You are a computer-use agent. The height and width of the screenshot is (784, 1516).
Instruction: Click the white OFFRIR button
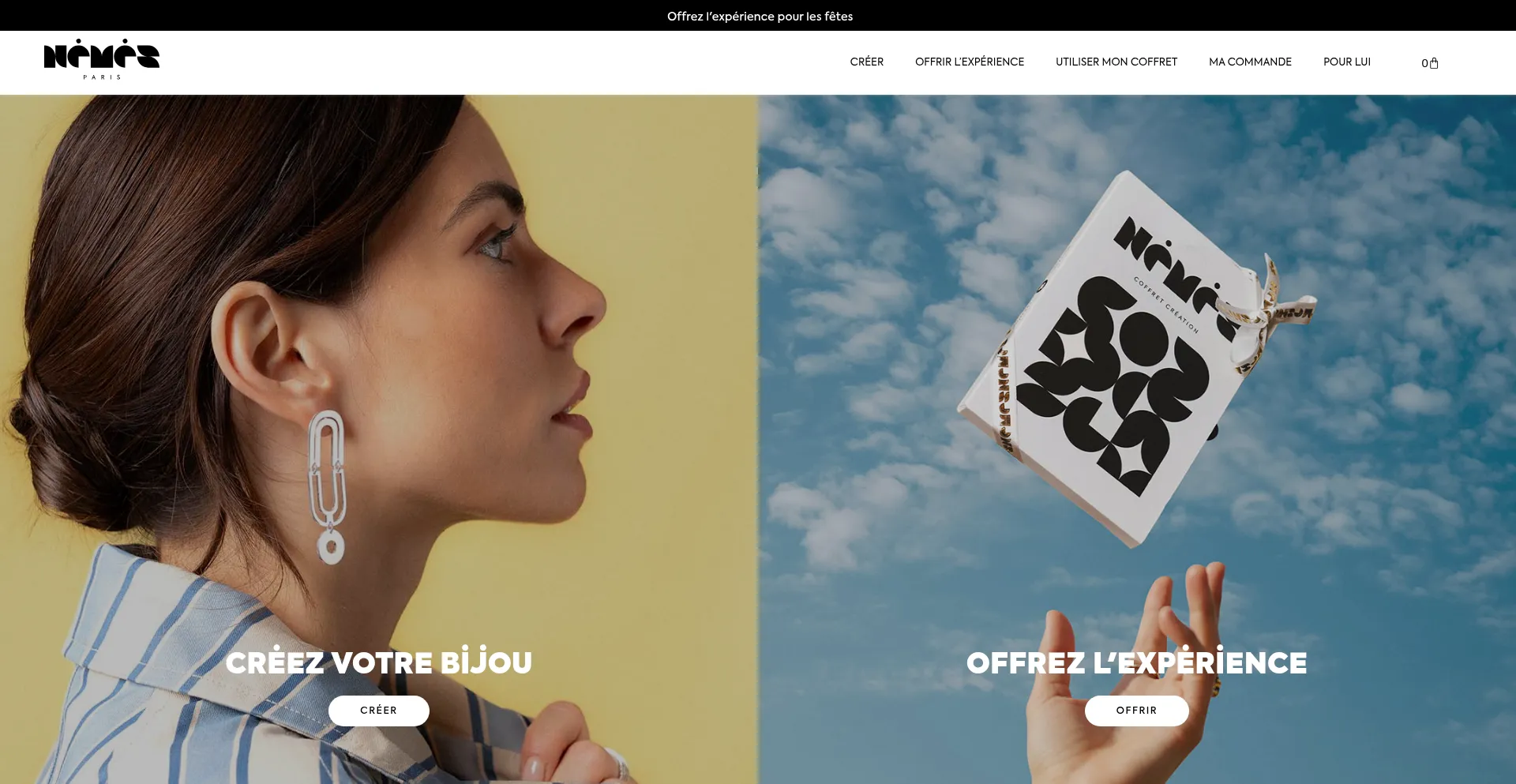coord(1137,711)
